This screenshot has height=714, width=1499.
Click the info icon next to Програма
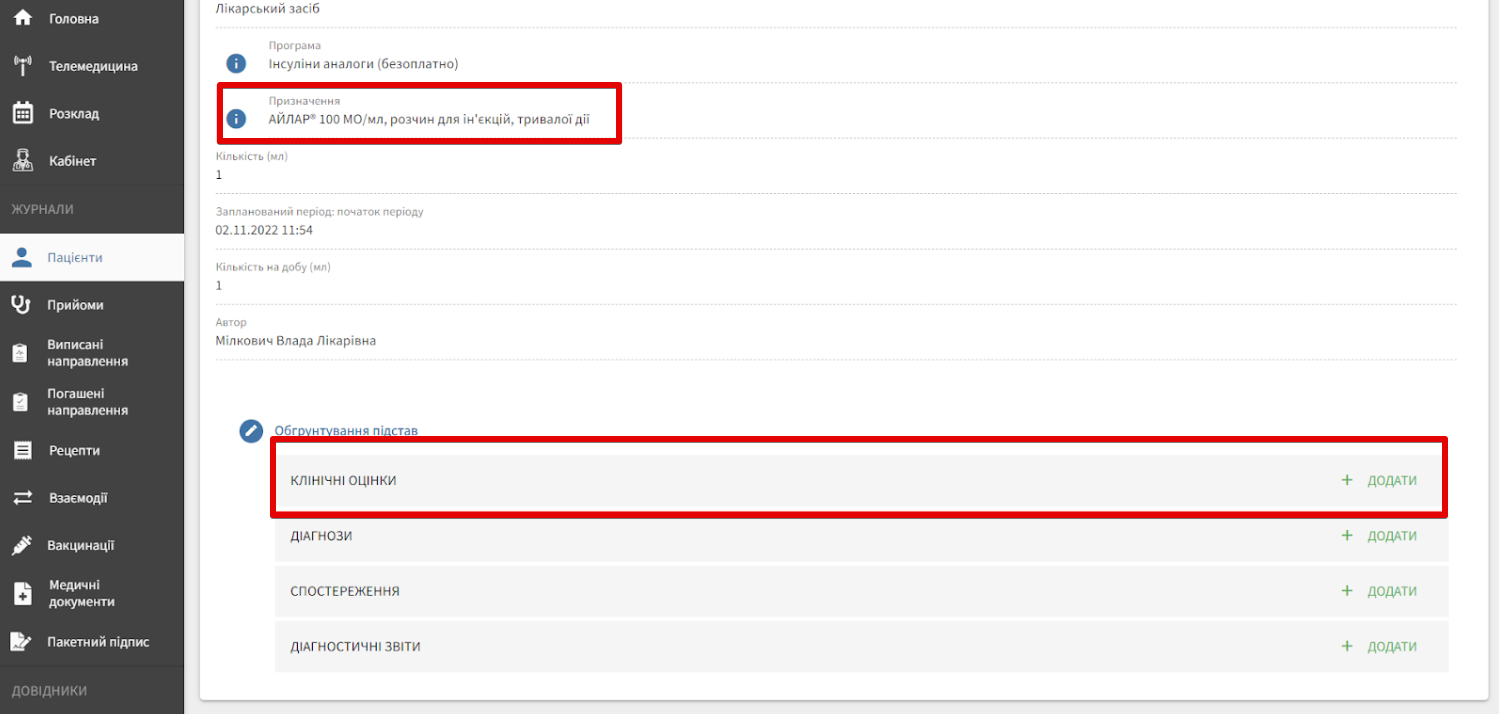(x=235, y=64)
